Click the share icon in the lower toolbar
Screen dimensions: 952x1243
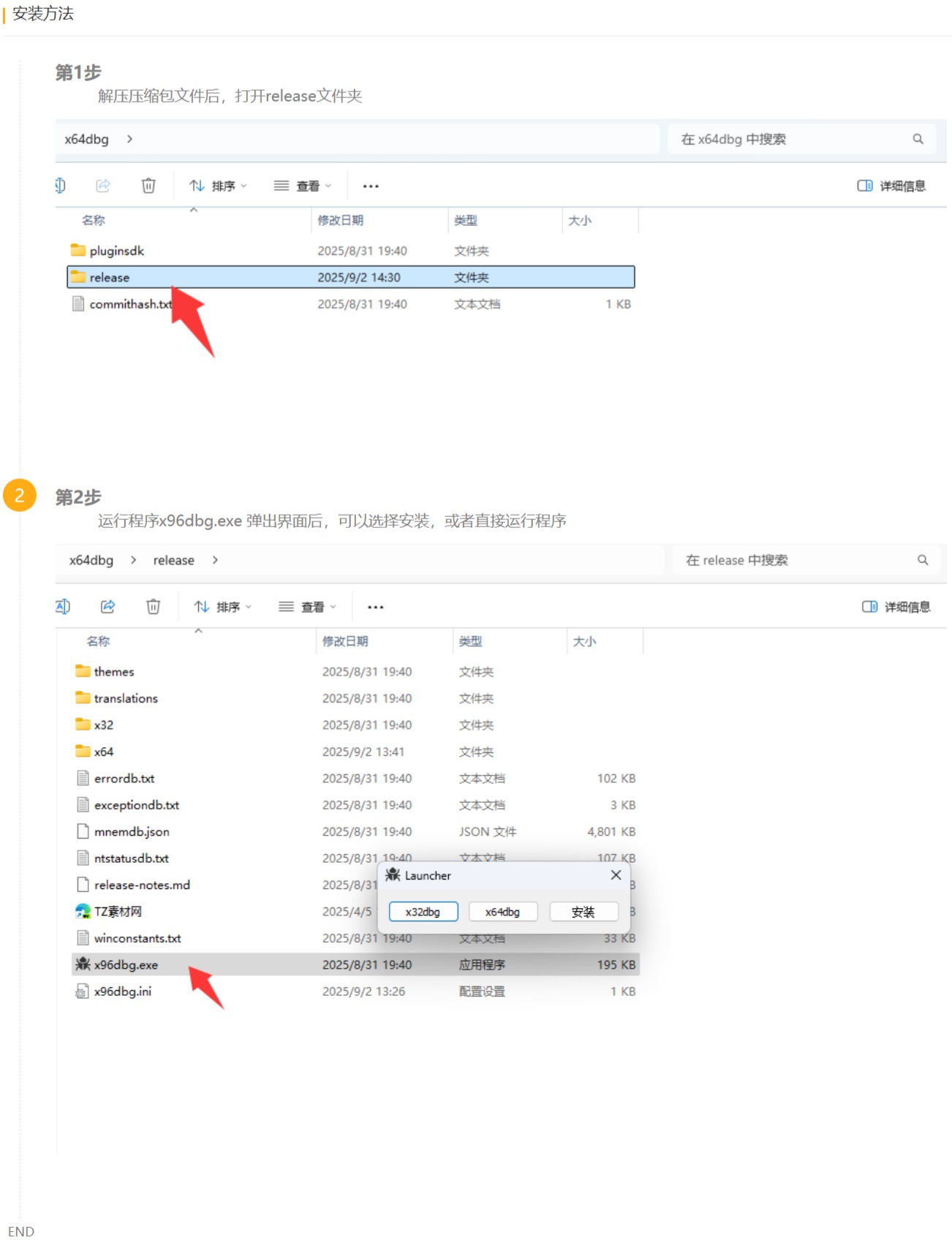point(107,606)
